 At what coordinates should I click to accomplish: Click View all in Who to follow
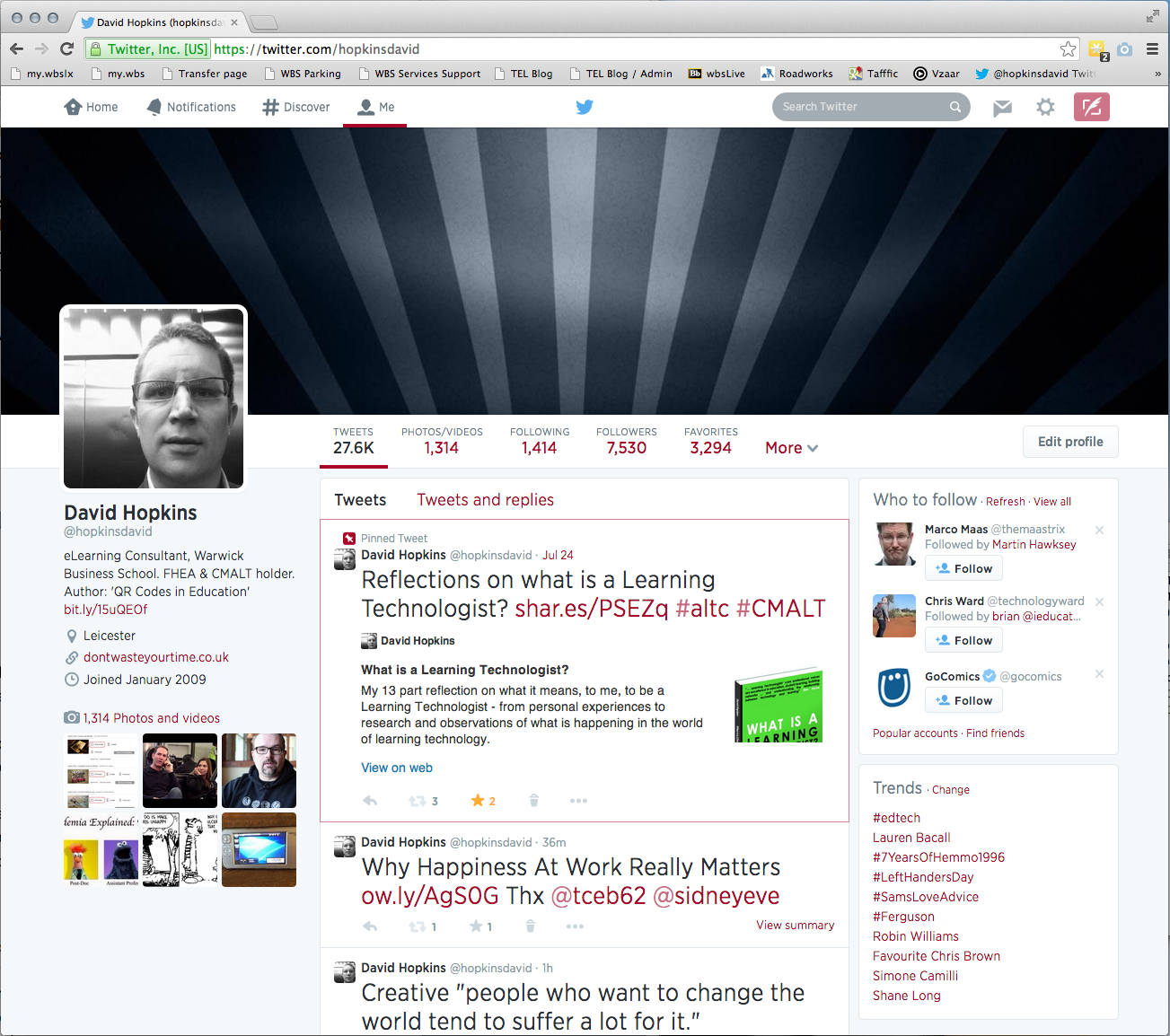[1052, 502]
